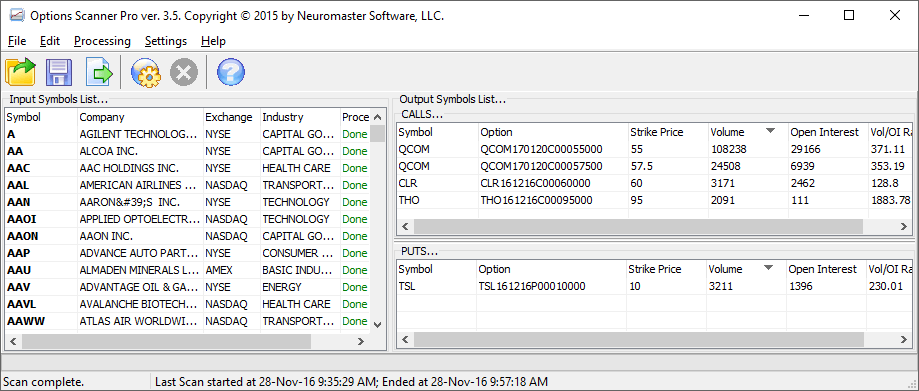Image resolution: width=919 pixels, height=391 pixels.
Task: Select CLR row in CALLS table
Action: click(655, 183)
